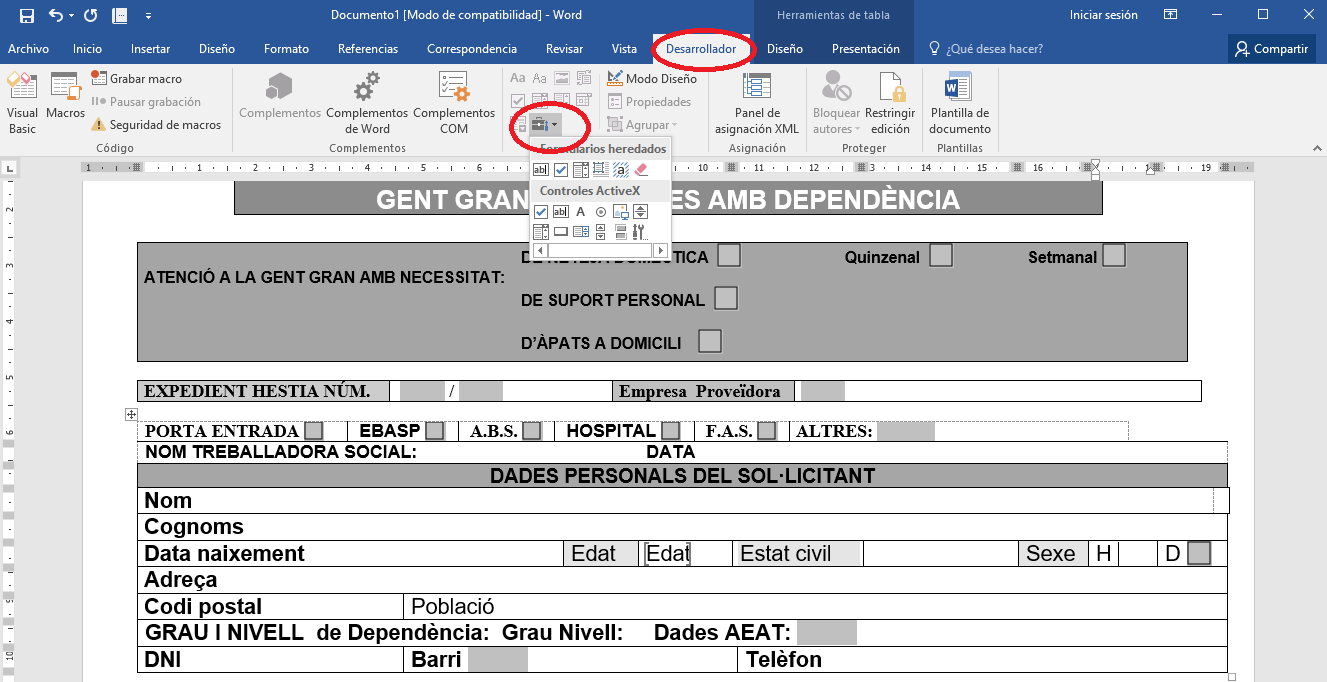Viewport: 1327px width, 682px height.
Task: Open the undo history dropdown arrow
Action: pyautogui.click(x=72, y=16)
